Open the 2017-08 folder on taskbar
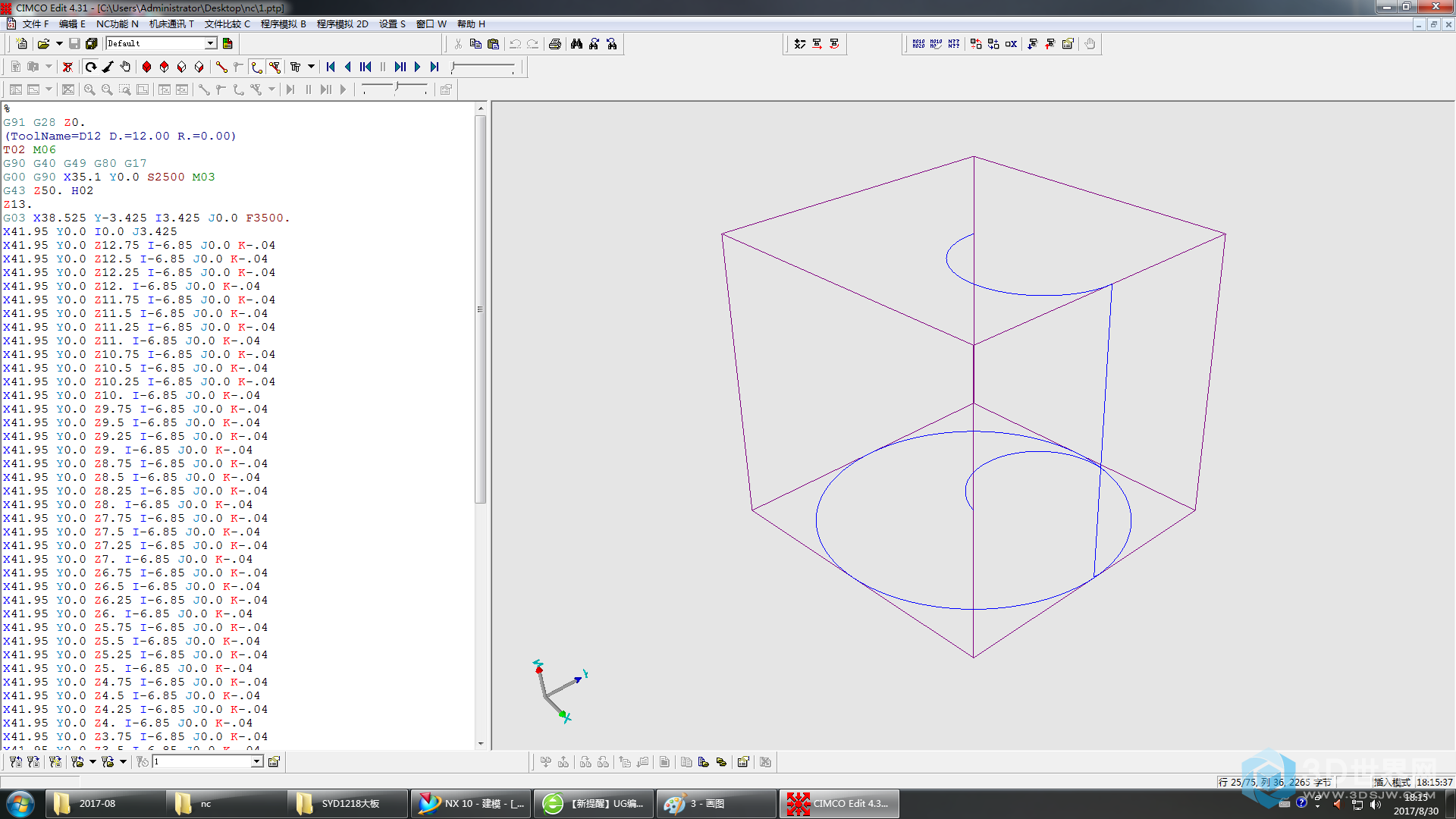Viewport: 1456px width, 819px height. click(x=106, y=804)
